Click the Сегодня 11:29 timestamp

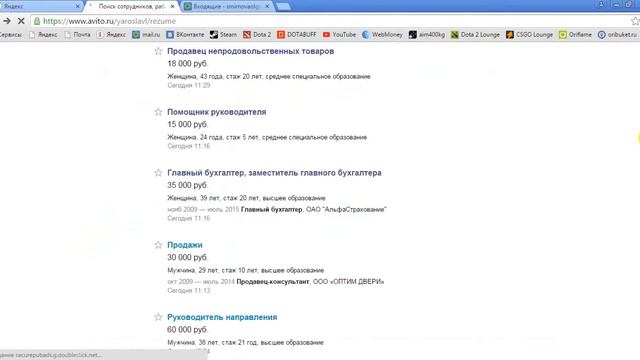tap(189, 85)
